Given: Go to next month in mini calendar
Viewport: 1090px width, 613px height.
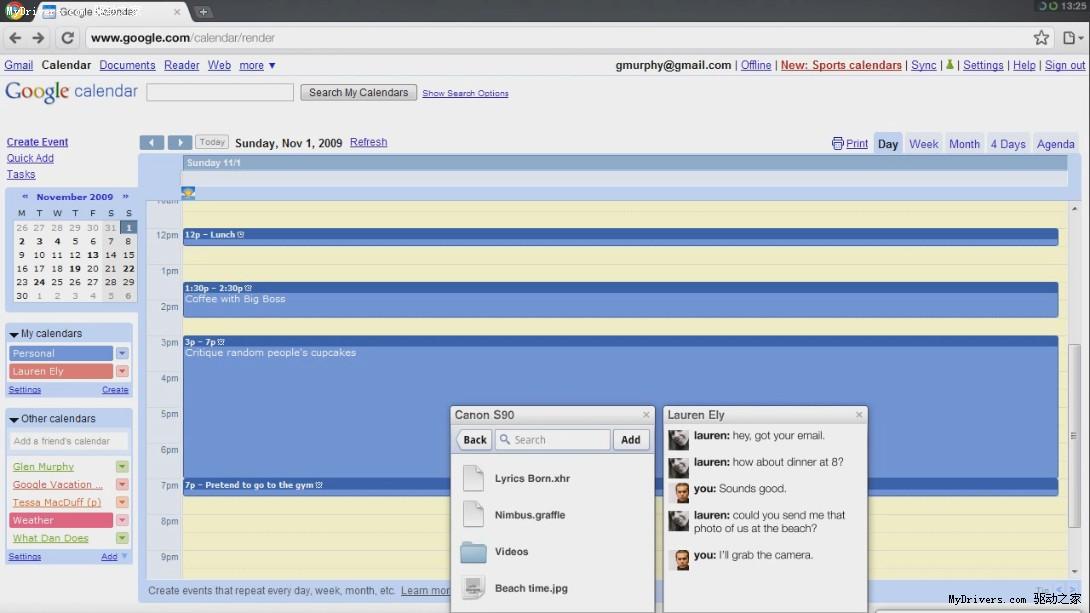Looking at the screenshot, I should (x=125, y=197).
